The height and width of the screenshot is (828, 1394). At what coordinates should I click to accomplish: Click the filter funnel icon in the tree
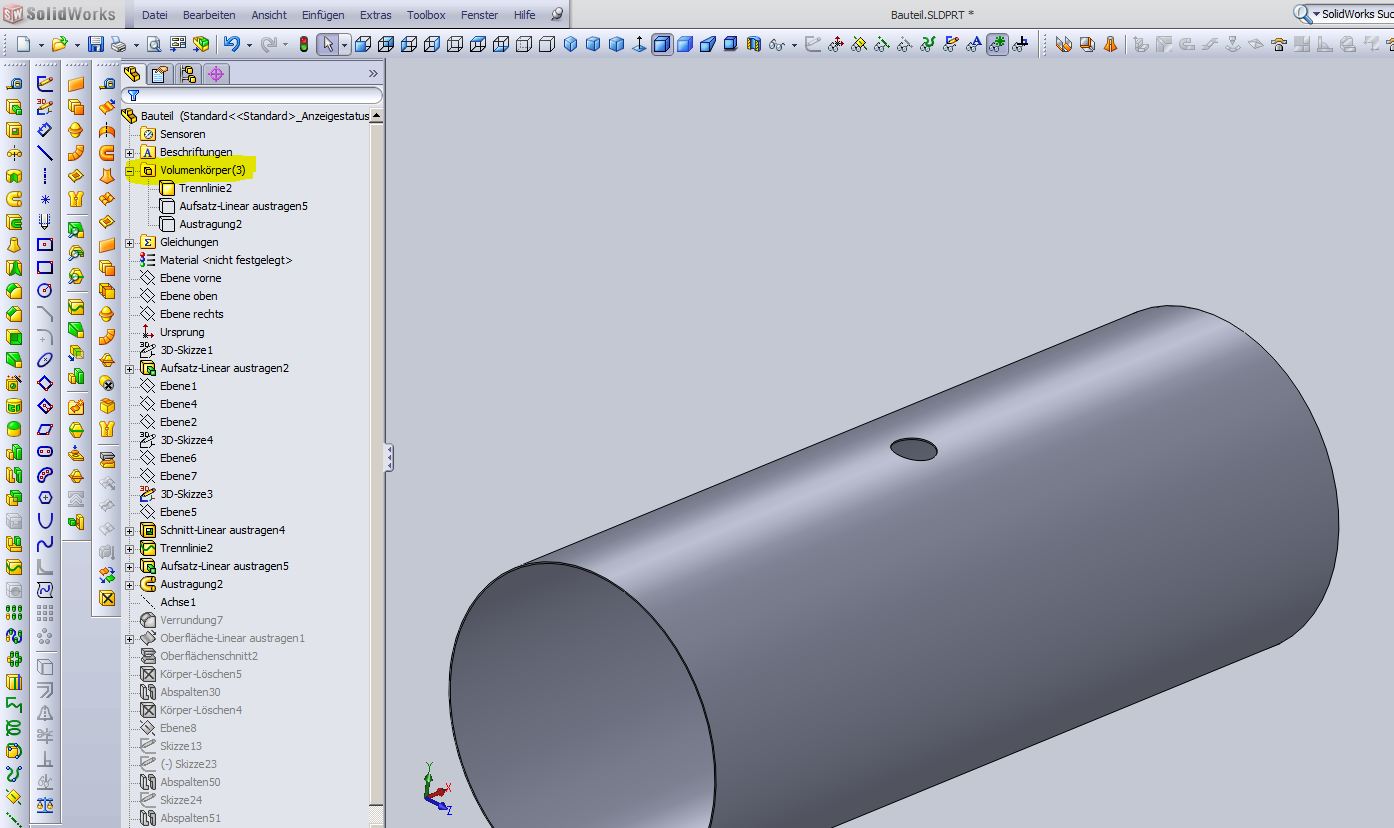pyautogui.click(x=133, y=95)
